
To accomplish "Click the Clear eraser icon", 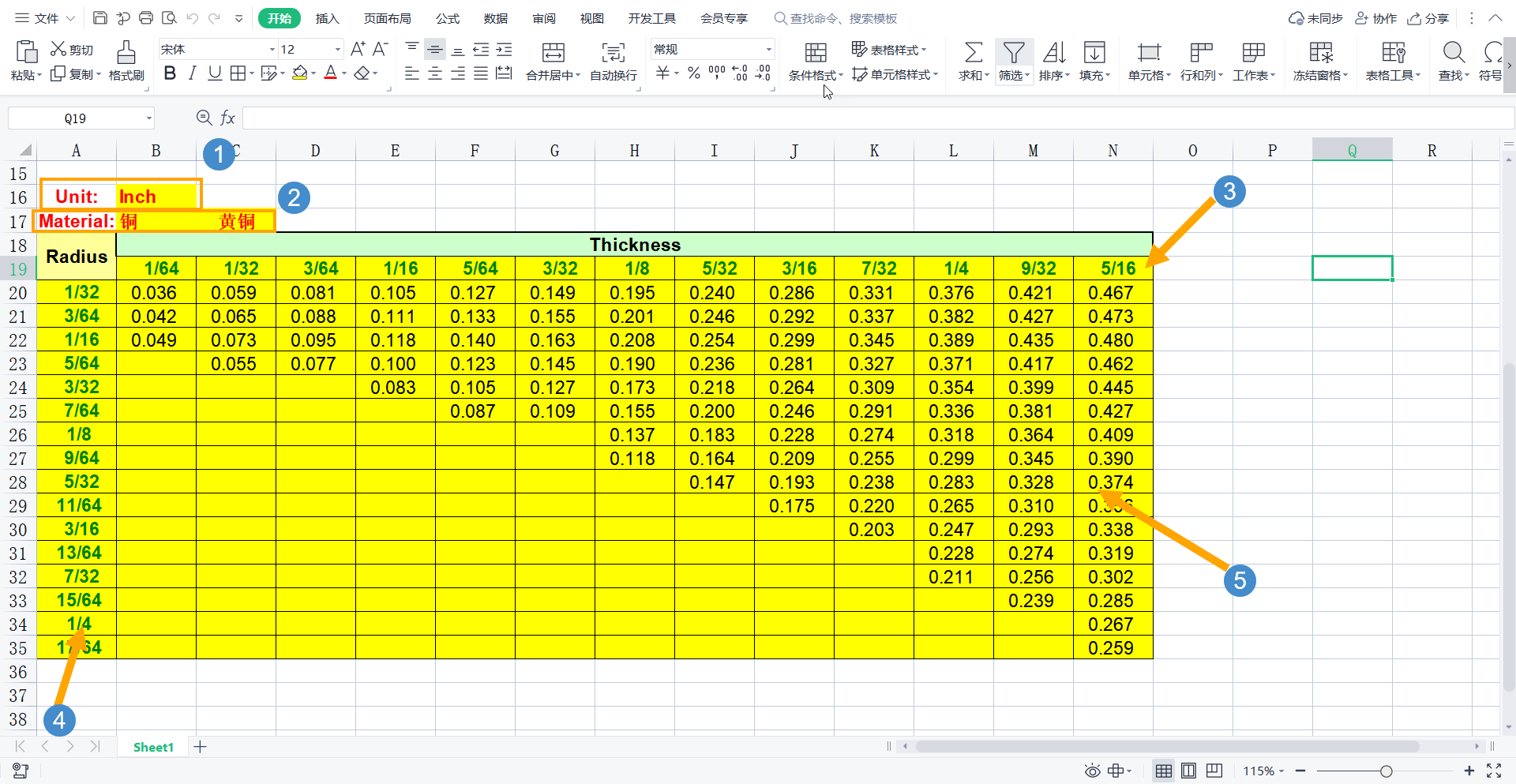I will [x=362, y=73].
